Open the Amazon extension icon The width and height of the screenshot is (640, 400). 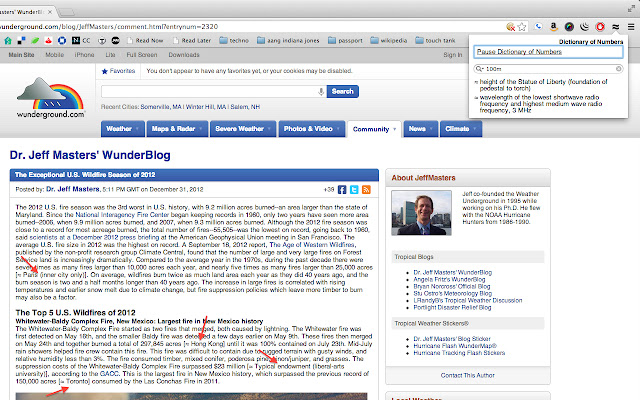pyautogui.click(x=553, y=27)
